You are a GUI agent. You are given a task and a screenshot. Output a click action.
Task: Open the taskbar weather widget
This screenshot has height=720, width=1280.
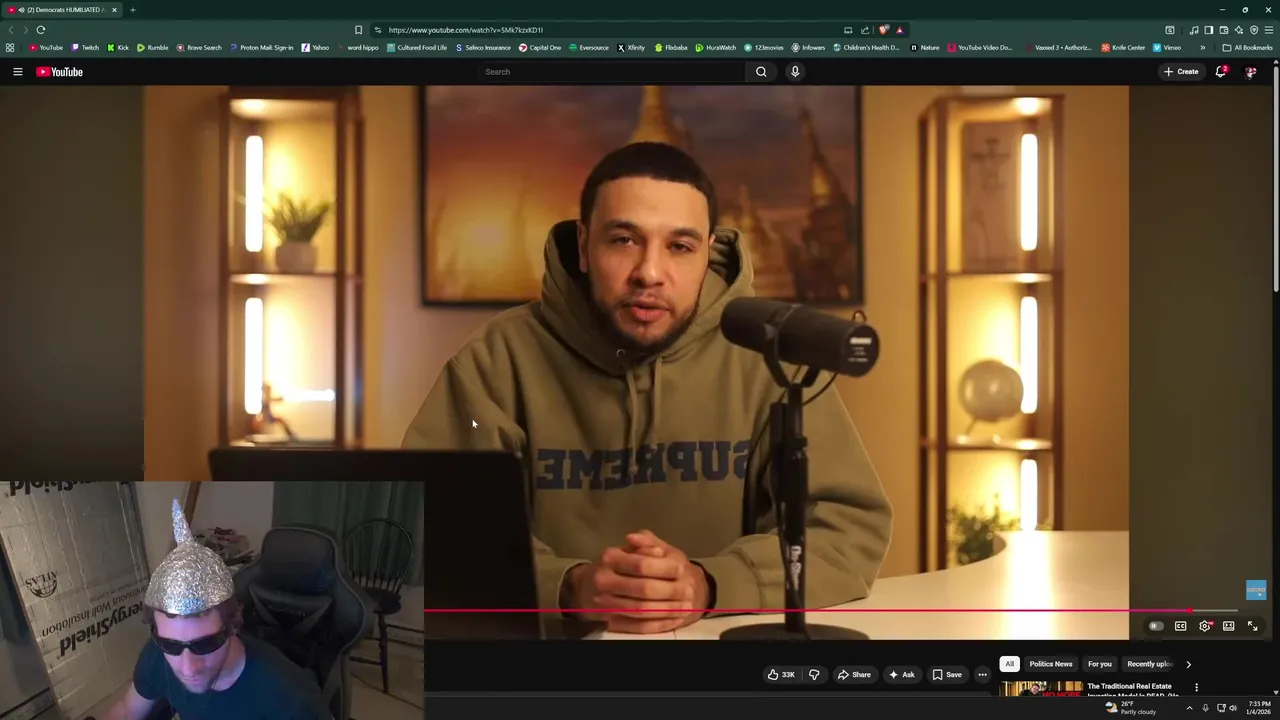pos(1130,708)
